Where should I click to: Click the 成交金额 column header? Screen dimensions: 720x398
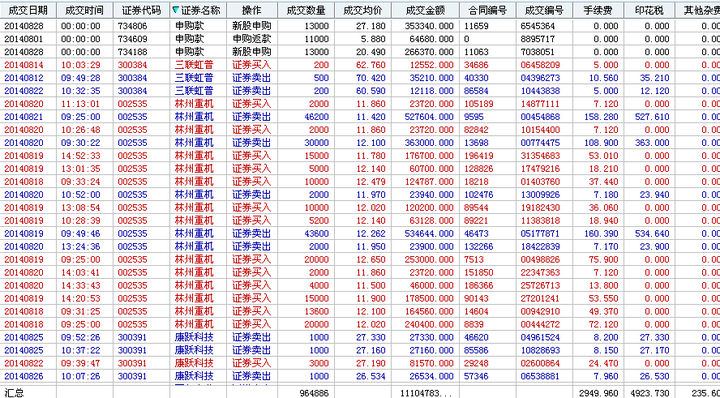coord(426,10)
